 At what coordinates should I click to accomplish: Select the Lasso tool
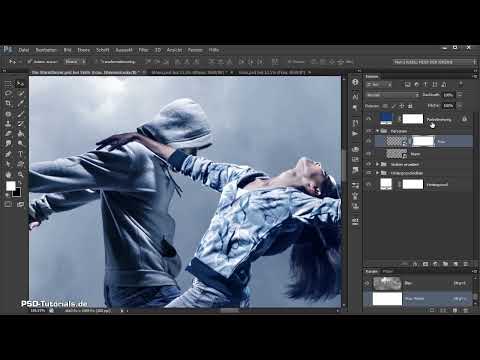(x=8, y=94)
